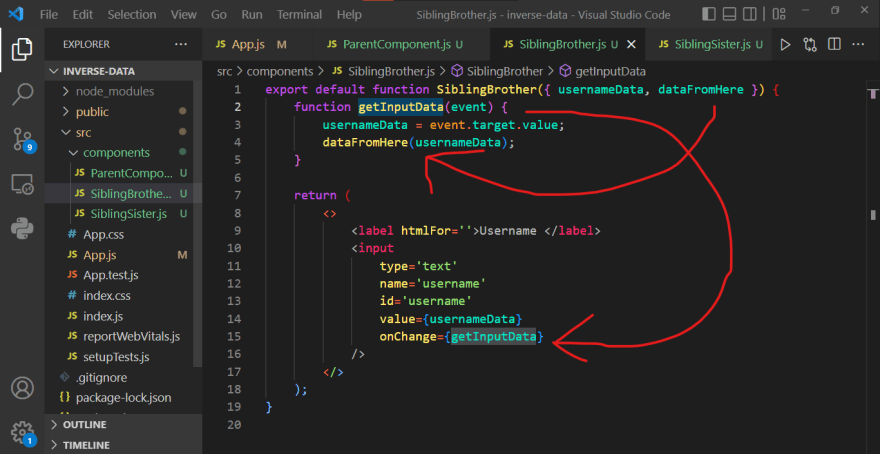Click the components breadcrumb segment

(279, 72)
